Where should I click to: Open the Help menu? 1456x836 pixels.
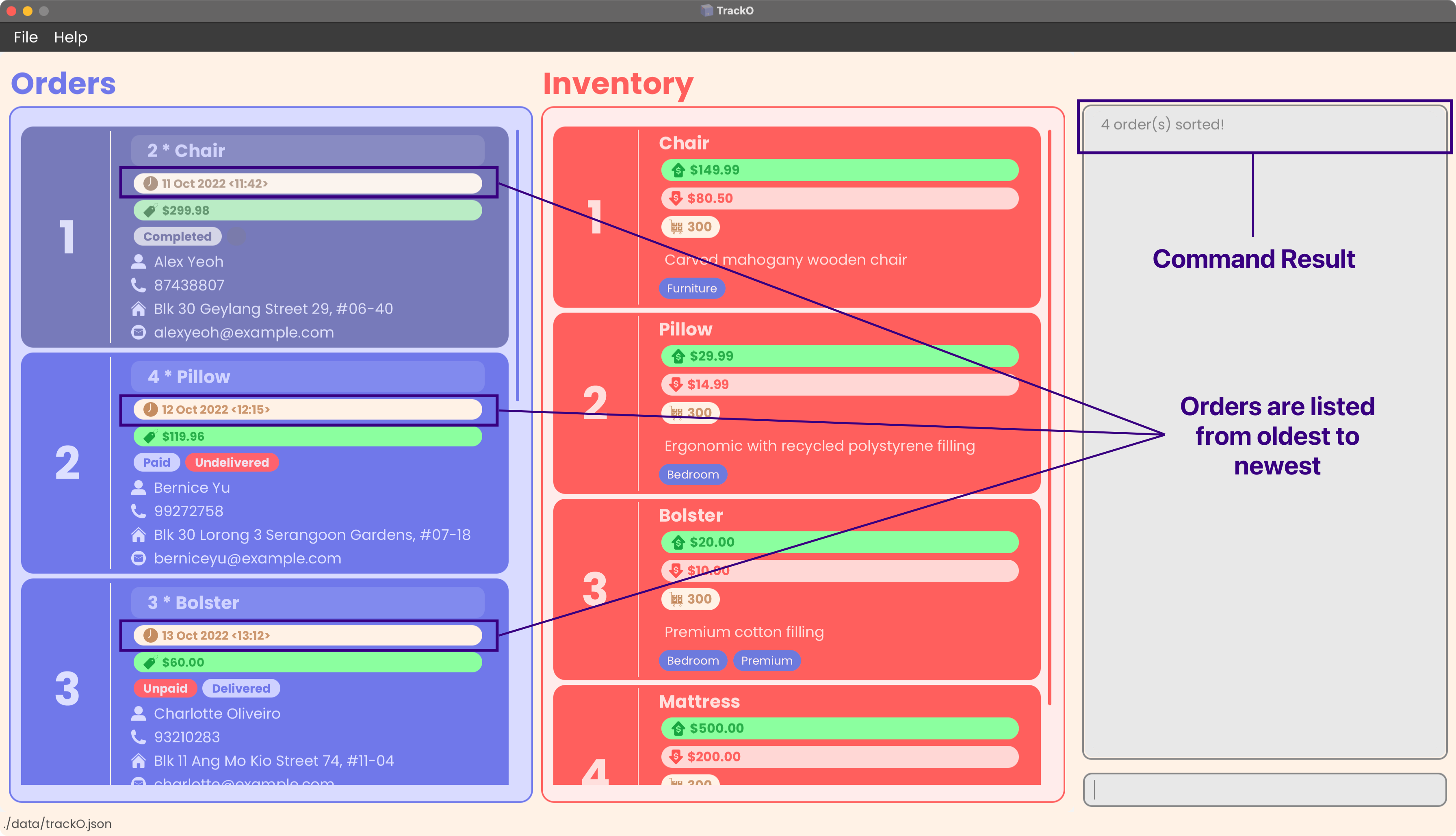(71, 37)
